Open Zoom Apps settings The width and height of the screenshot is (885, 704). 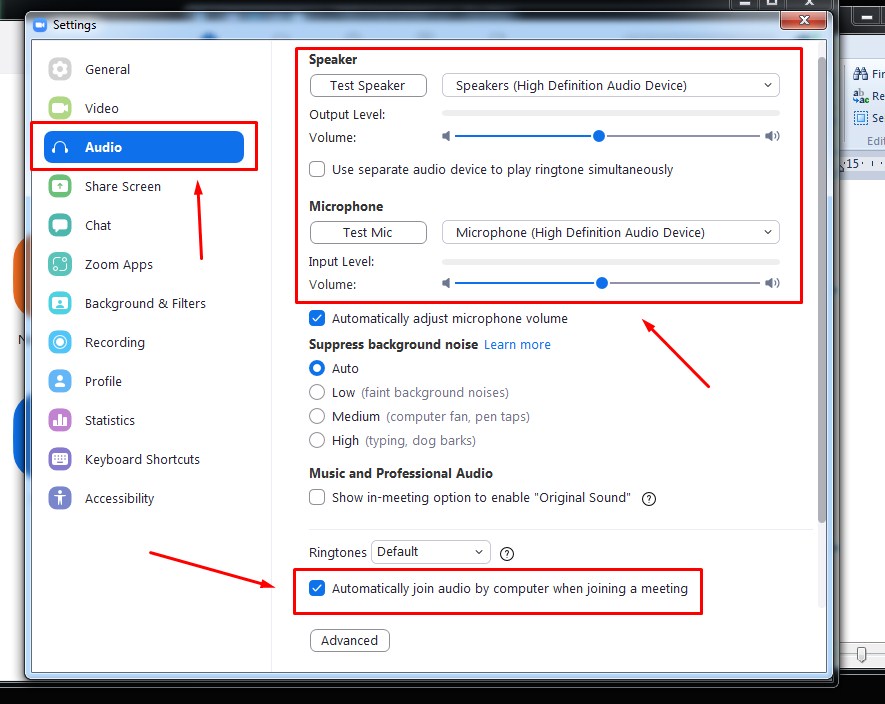click(119, 264)
